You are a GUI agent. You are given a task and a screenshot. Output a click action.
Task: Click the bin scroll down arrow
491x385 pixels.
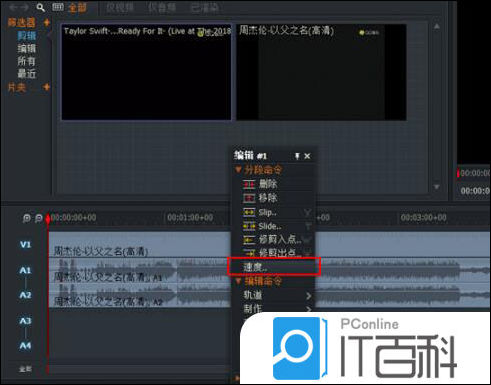click(x=437, y=187)
